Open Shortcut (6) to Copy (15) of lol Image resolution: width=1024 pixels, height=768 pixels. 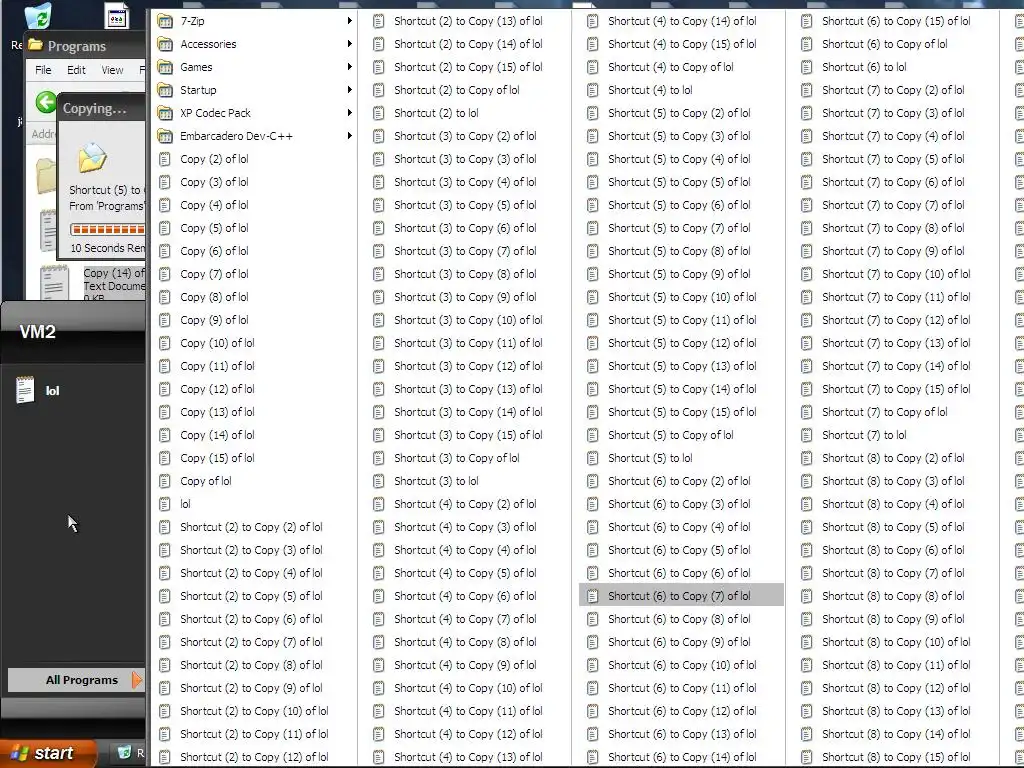pos(896,21)
